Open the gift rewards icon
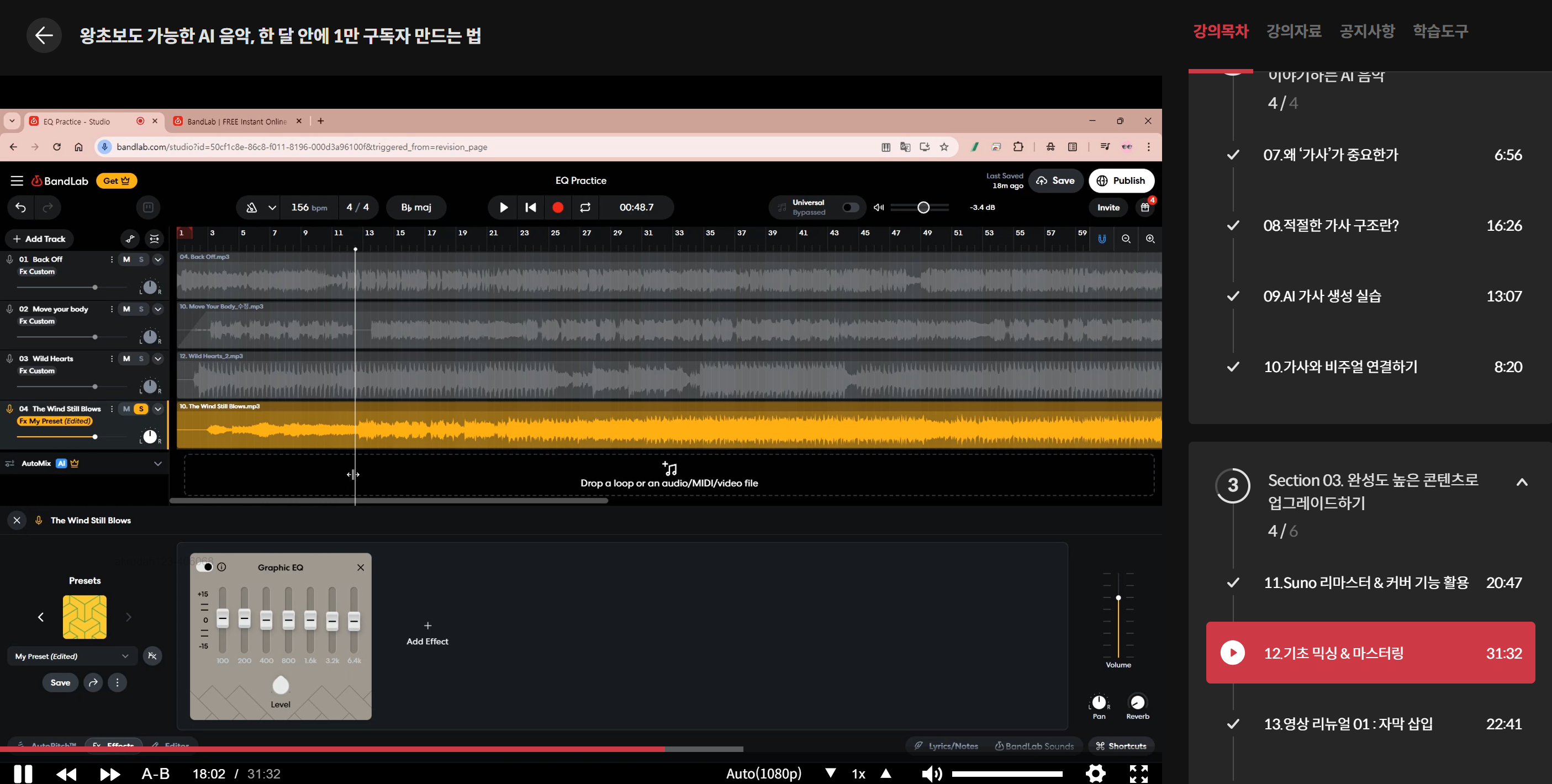This screenshot has height=784, width=1552. pos(1145,208)
